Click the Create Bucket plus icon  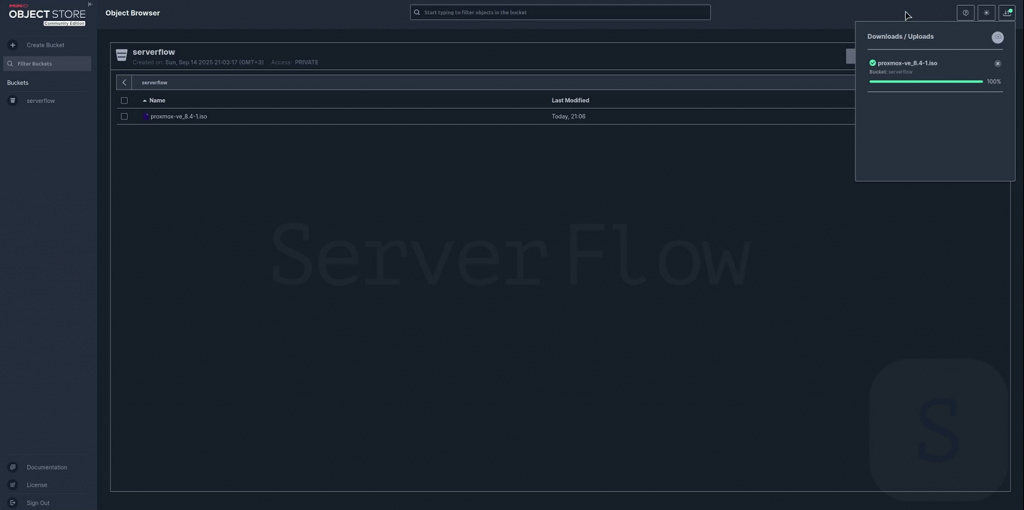point(13,45)
